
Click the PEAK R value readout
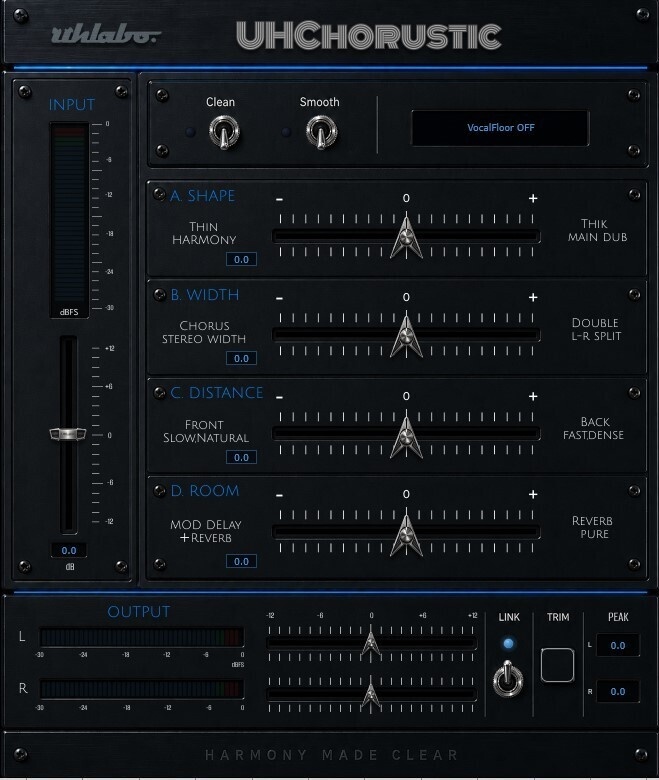tap(618, 691)
